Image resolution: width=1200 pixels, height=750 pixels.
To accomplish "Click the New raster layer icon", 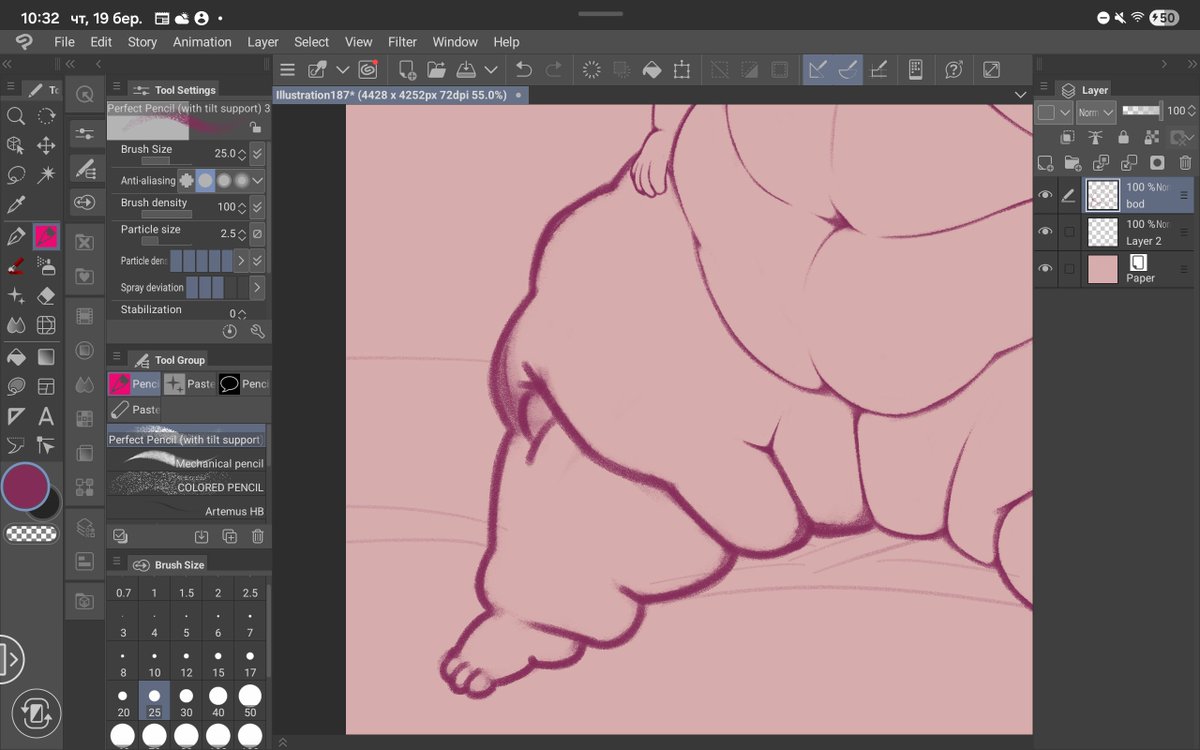I will [1045, 163].
